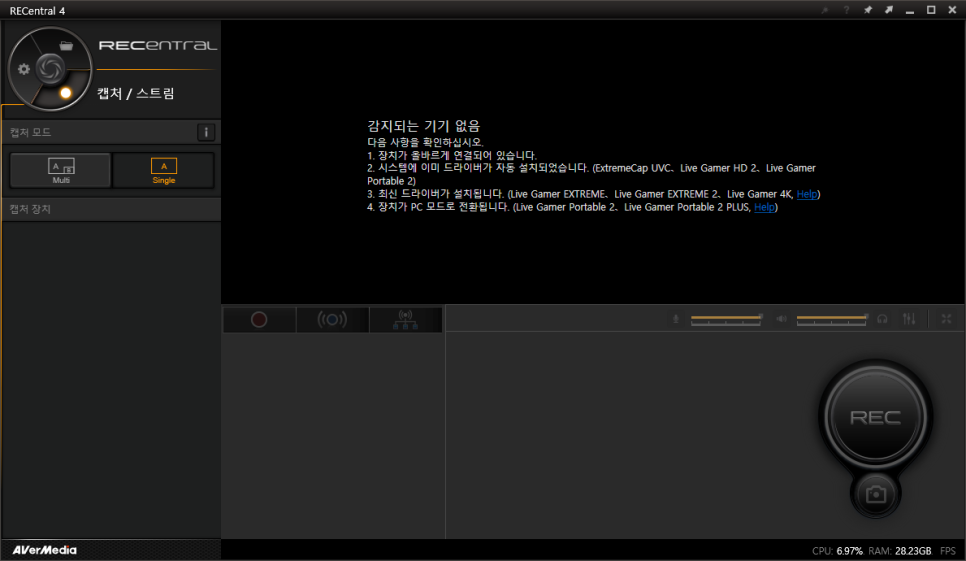
Task: Open Help link for Portable 2 PLUS
Action: tap(764, 207)
